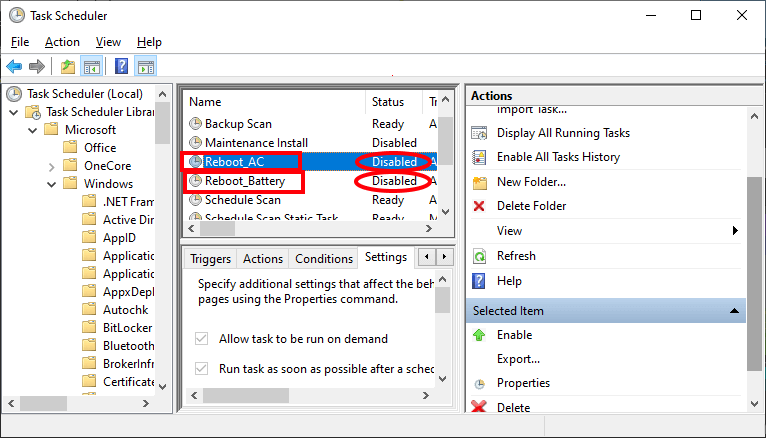The width and height of the screenshot is (766, 438).
Task: Collapse the Microsoft tree node
Action: [33, 130]
